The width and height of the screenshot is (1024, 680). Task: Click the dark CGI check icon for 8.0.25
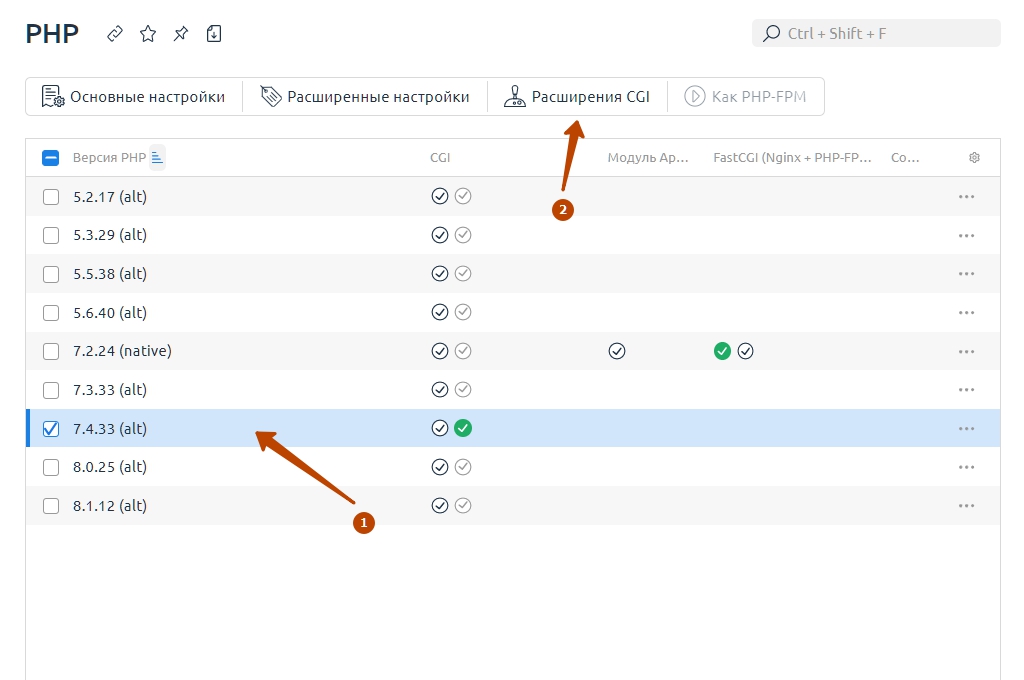440,467
